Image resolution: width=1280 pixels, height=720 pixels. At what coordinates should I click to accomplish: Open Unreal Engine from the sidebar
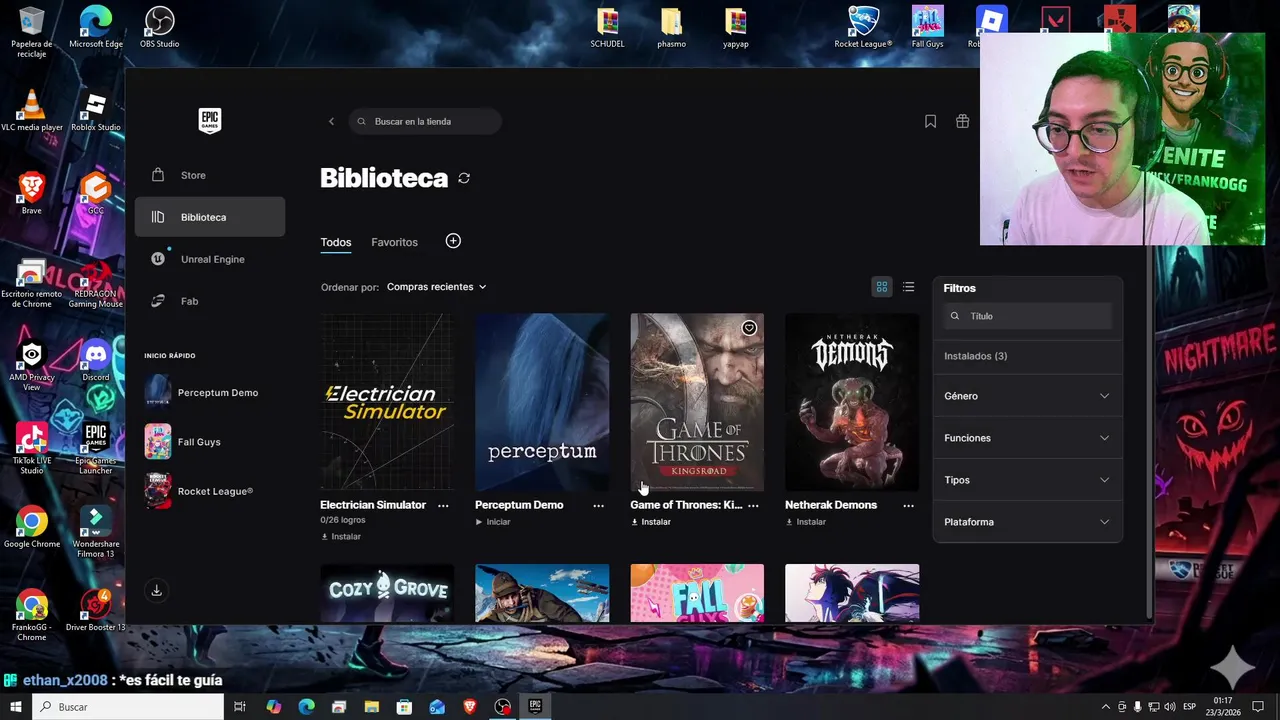pyautogui.click(x=210, y=259)
